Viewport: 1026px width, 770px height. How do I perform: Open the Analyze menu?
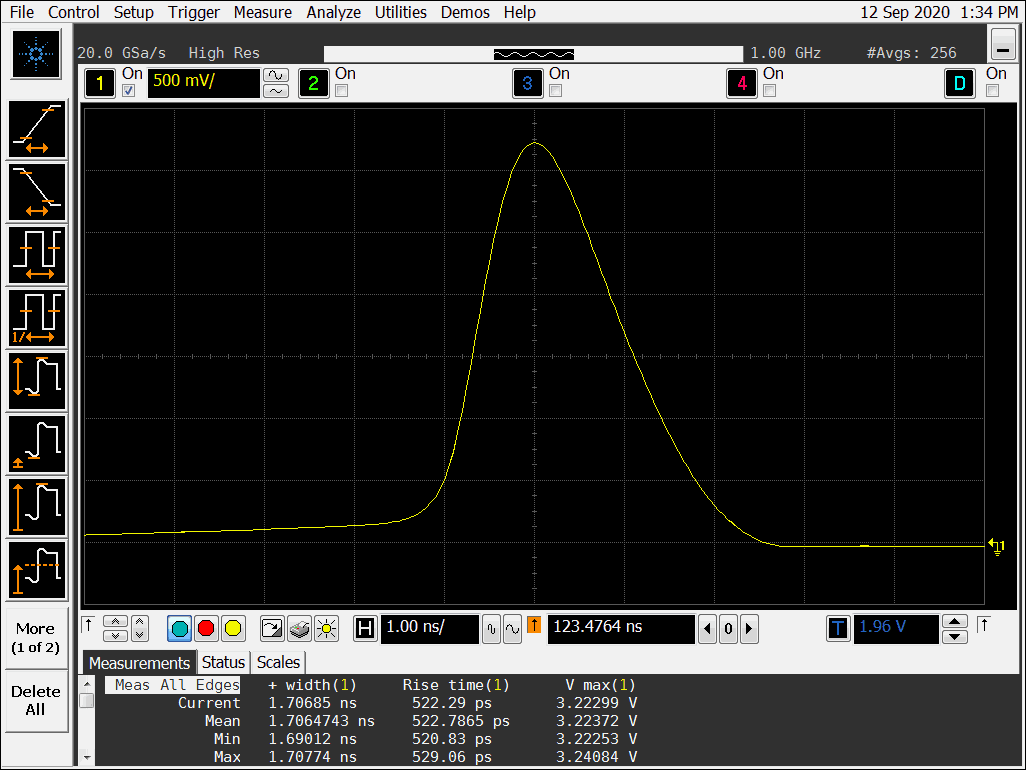click(x=334, y=12)
